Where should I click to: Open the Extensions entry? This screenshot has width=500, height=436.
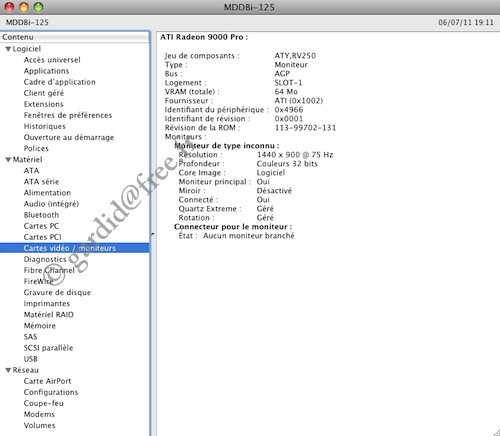point(43,104)
